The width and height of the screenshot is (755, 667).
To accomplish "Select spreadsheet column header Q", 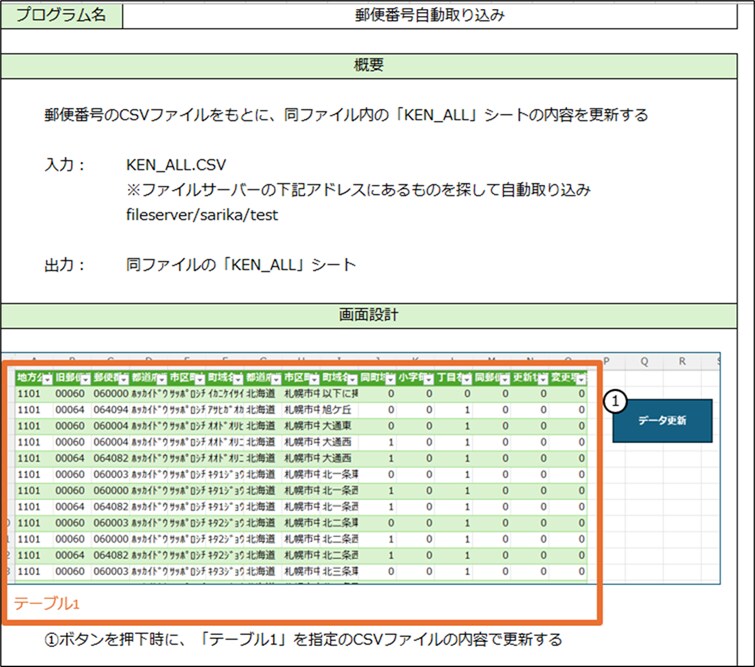I will click(644, 361).
